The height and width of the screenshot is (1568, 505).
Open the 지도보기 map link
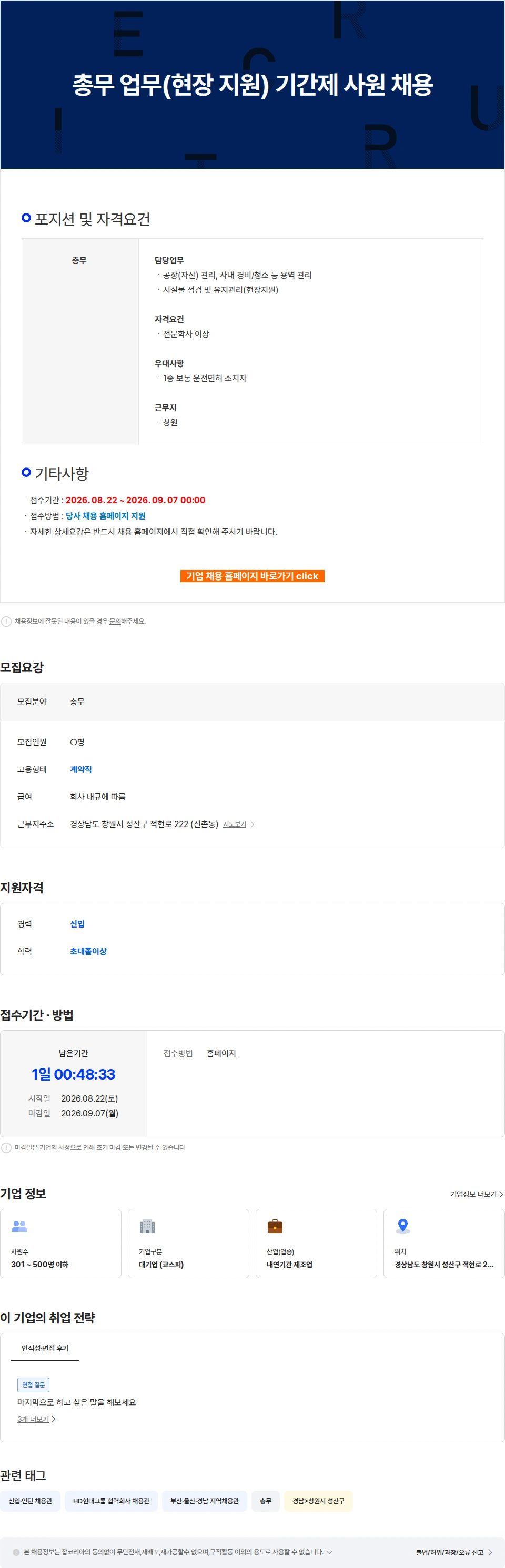(235, 824)
